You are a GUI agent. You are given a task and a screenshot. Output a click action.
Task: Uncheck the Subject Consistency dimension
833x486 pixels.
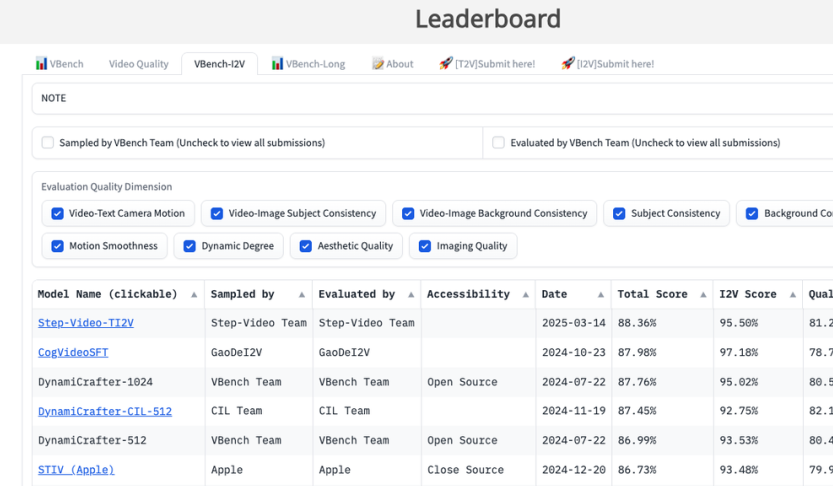(x=619, y=214)
